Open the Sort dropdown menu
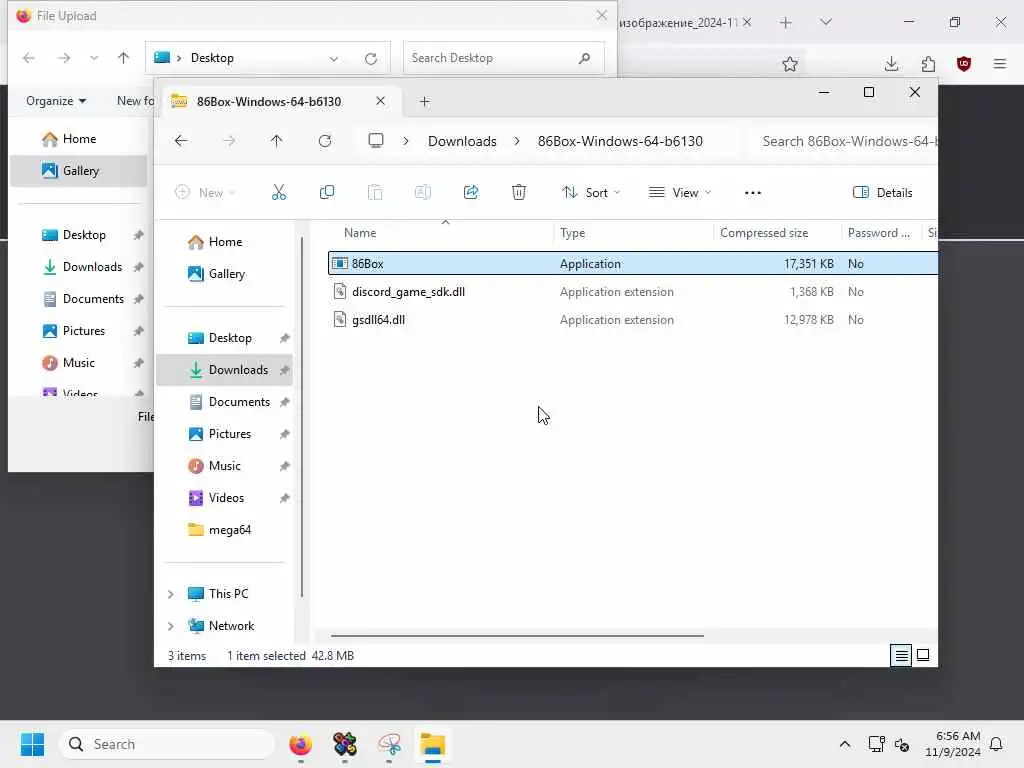This screenshot has width=1024, height=768. tap(591, 192)
